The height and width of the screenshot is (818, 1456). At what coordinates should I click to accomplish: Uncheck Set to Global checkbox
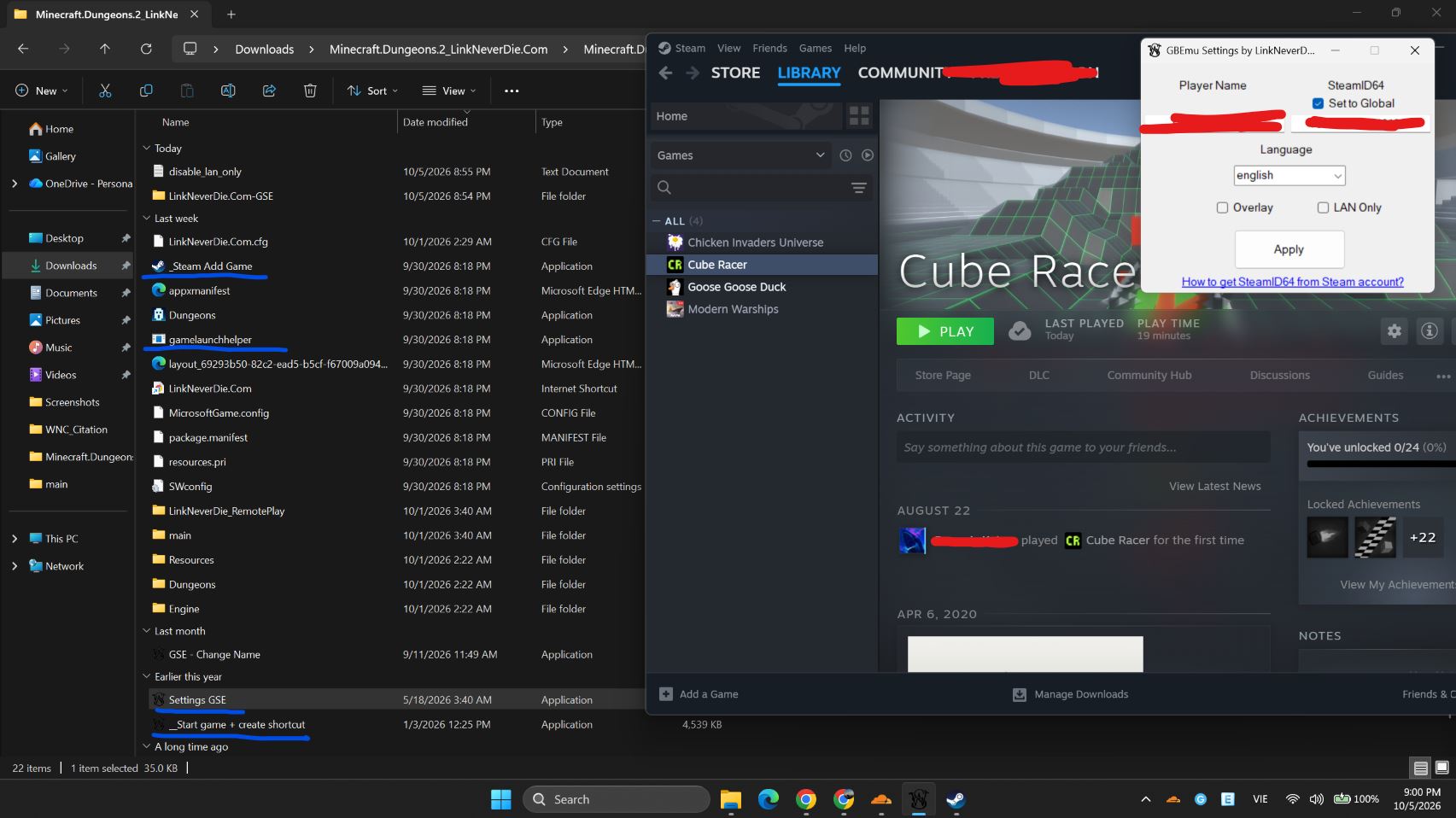(x=1318, y=103)
